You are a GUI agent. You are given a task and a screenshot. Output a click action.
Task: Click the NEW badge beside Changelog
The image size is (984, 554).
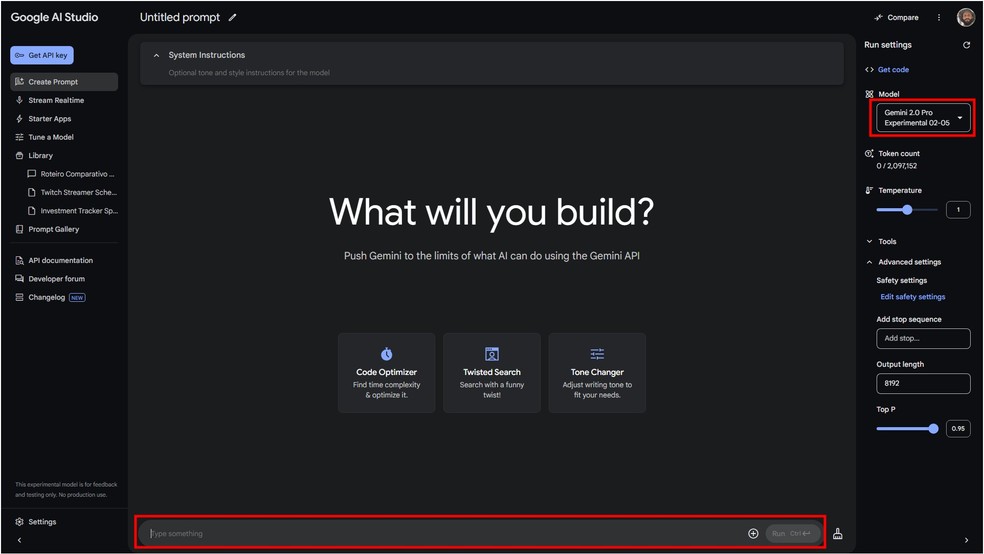pos(77,297)
